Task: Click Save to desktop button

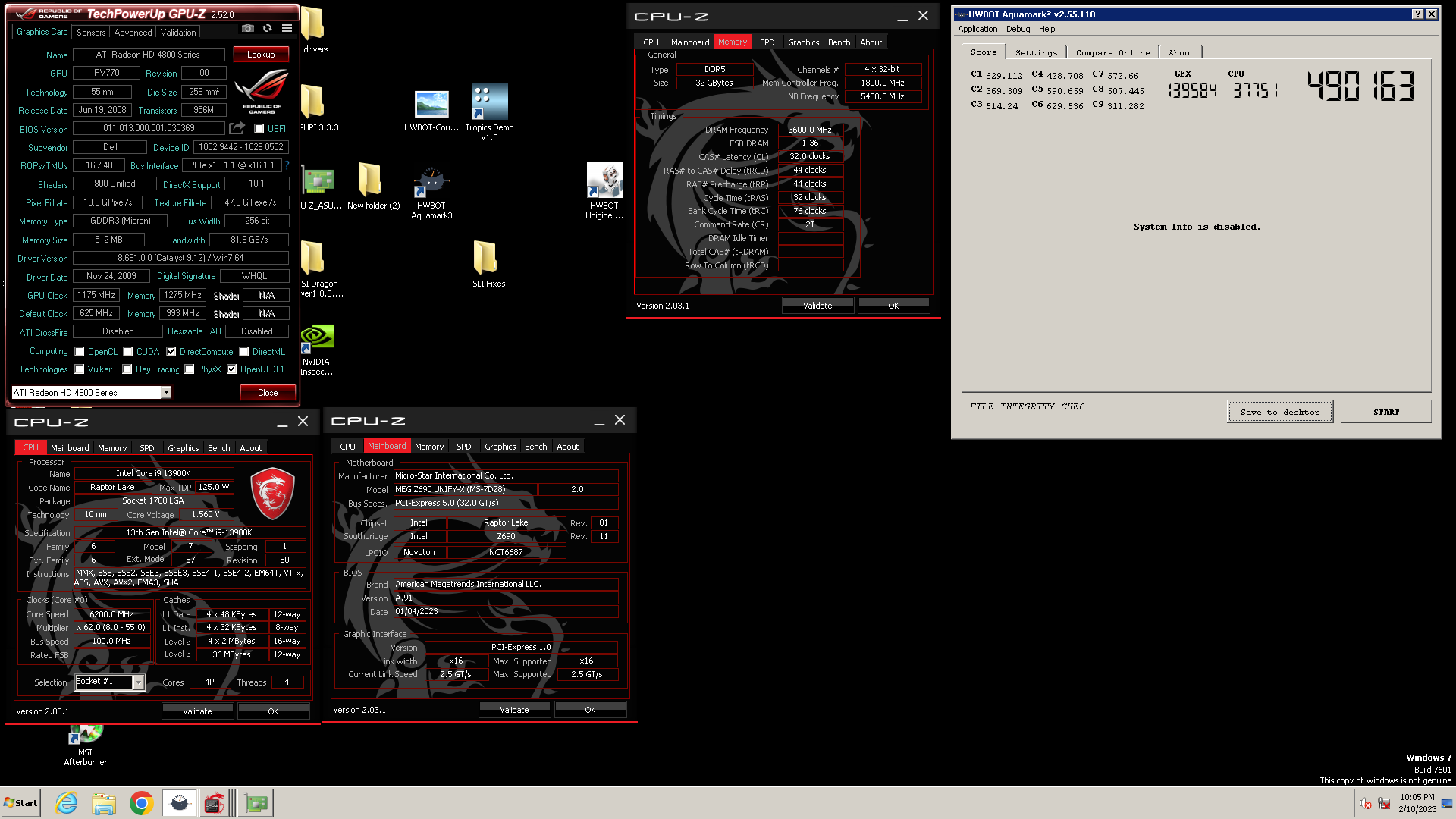Action: click(x=1280, y=412)
